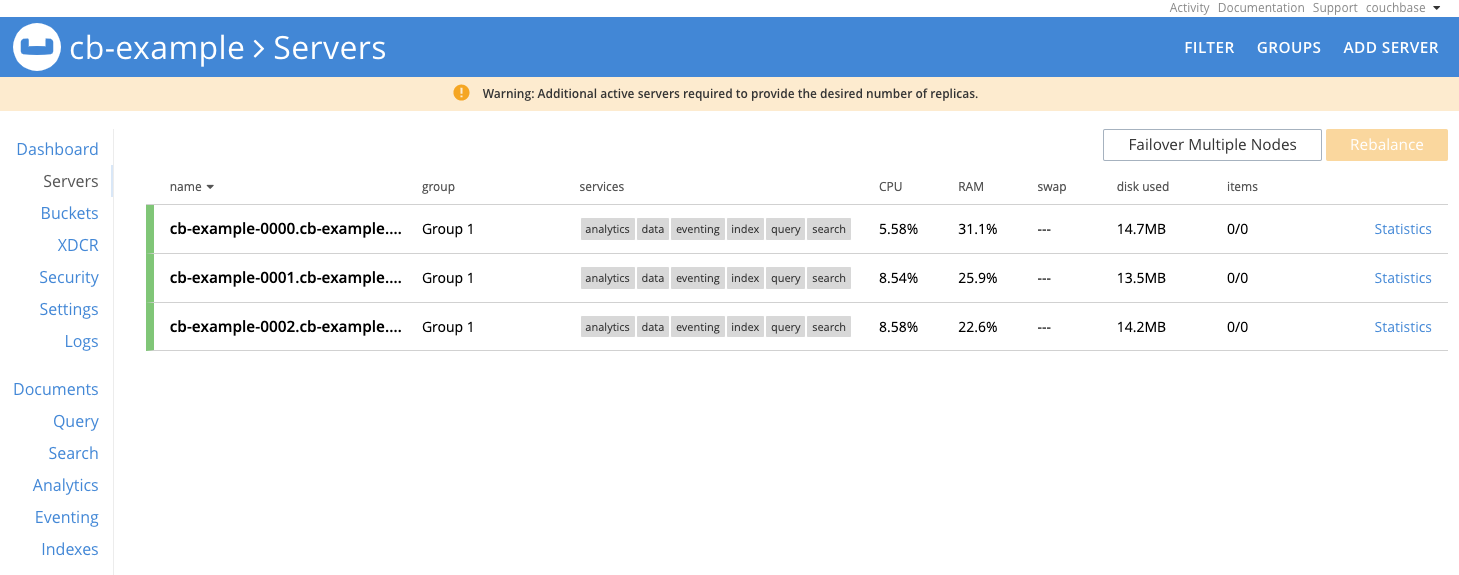
Task: Click the RAM value 22.6%
Action: pyautogui.click(x=978, y=327)
